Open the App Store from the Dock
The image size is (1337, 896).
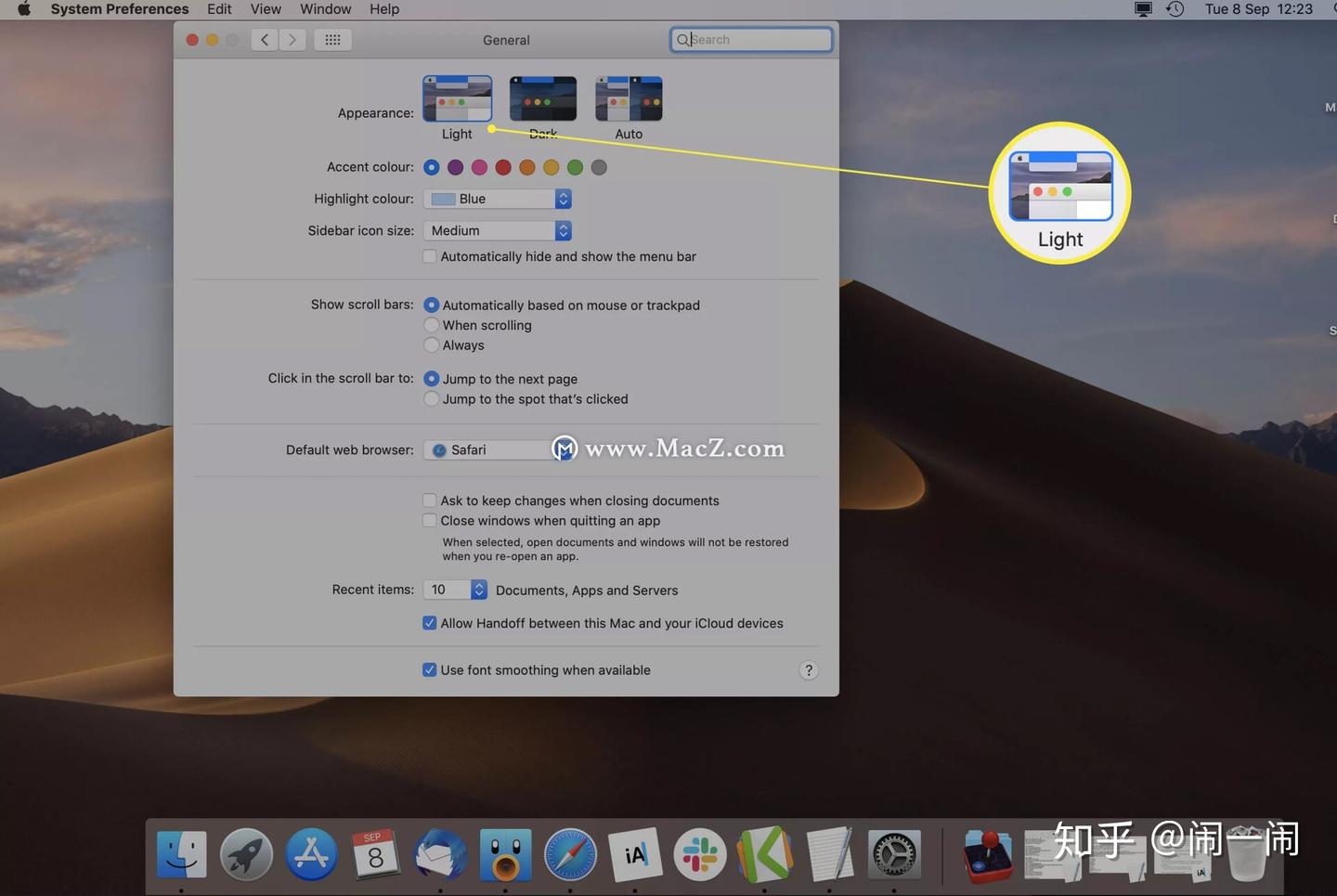311,854
